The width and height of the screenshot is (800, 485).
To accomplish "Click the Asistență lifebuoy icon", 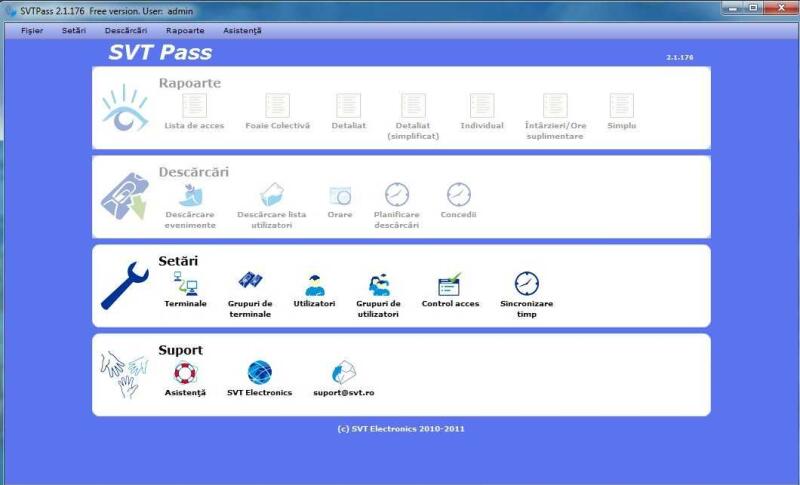I will [185, 373].
